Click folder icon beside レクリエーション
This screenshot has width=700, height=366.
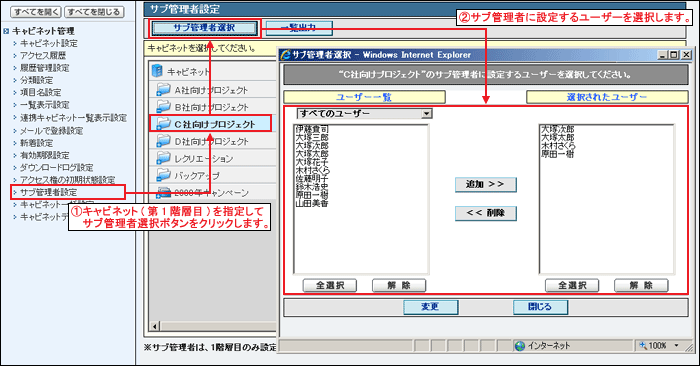(163, 158)
